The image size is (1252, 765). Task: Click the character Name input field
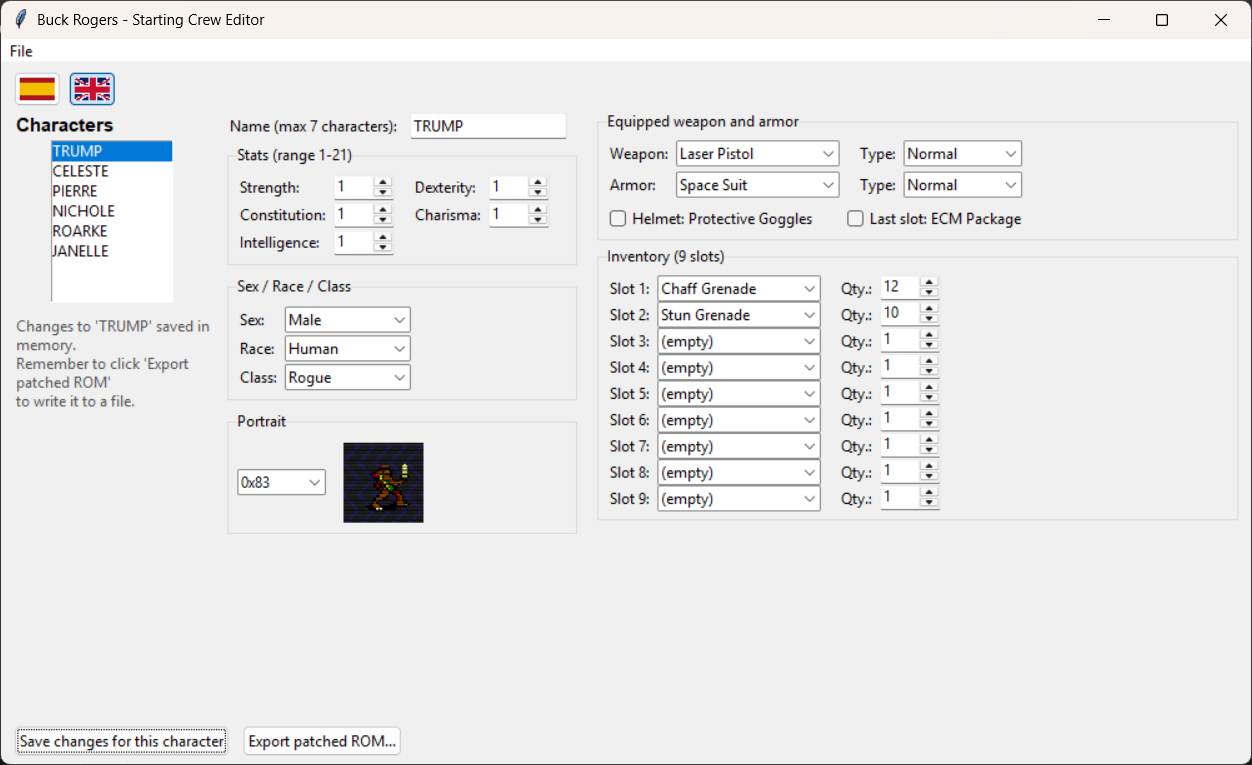(x=488, y=126)
